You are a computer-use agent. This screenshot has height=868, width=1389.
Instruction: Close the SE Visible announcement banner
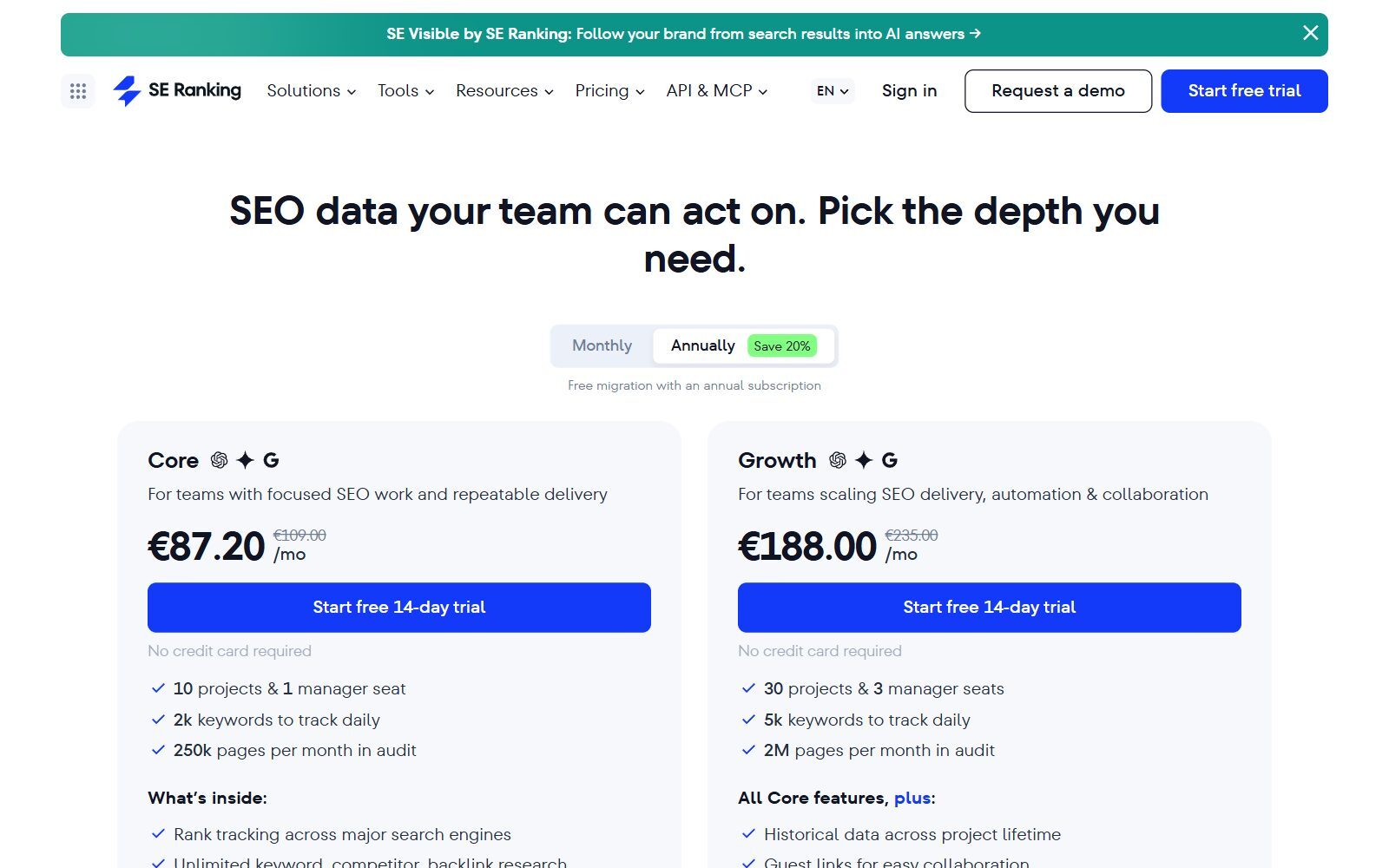click(1310, 33)
